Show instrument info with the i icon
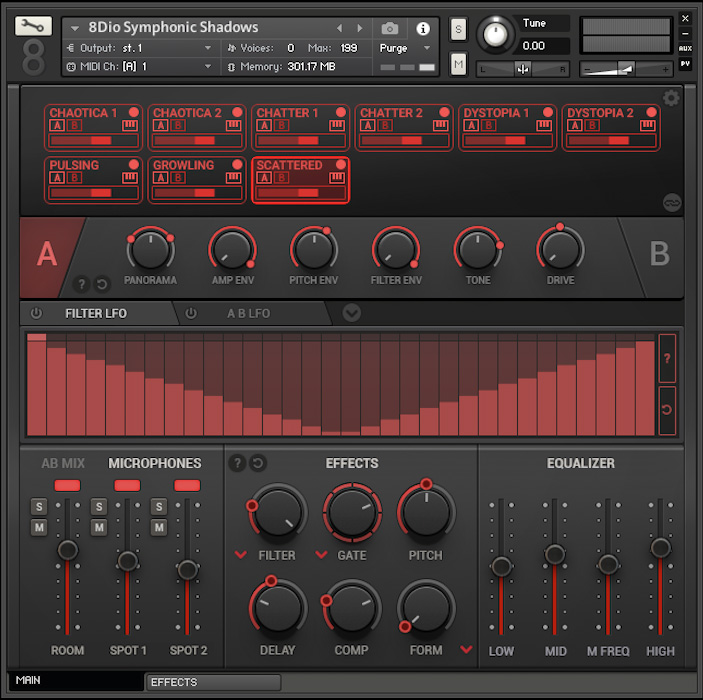Image resolution: width=703 pixels, height=700 pixels. [423, 29]
